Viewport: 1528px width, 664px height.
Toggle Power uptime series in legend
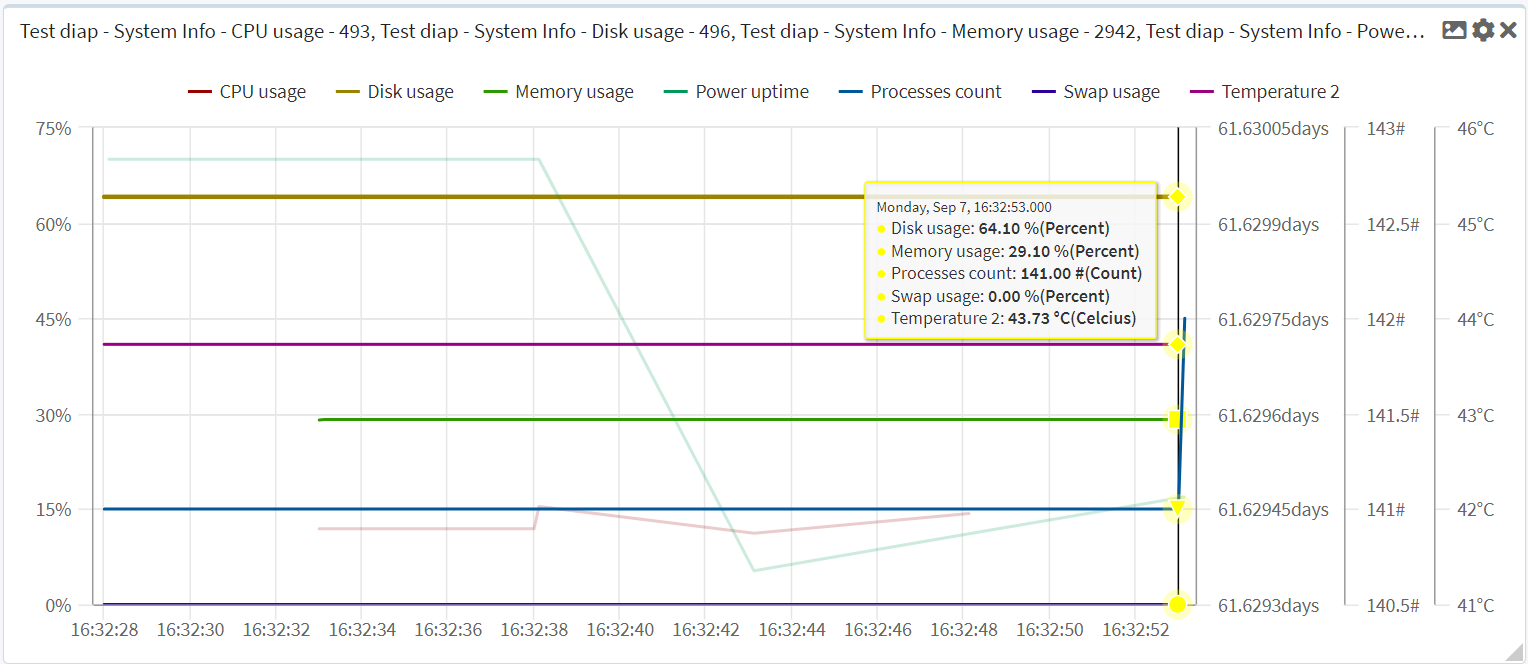[x=737, y=92]
